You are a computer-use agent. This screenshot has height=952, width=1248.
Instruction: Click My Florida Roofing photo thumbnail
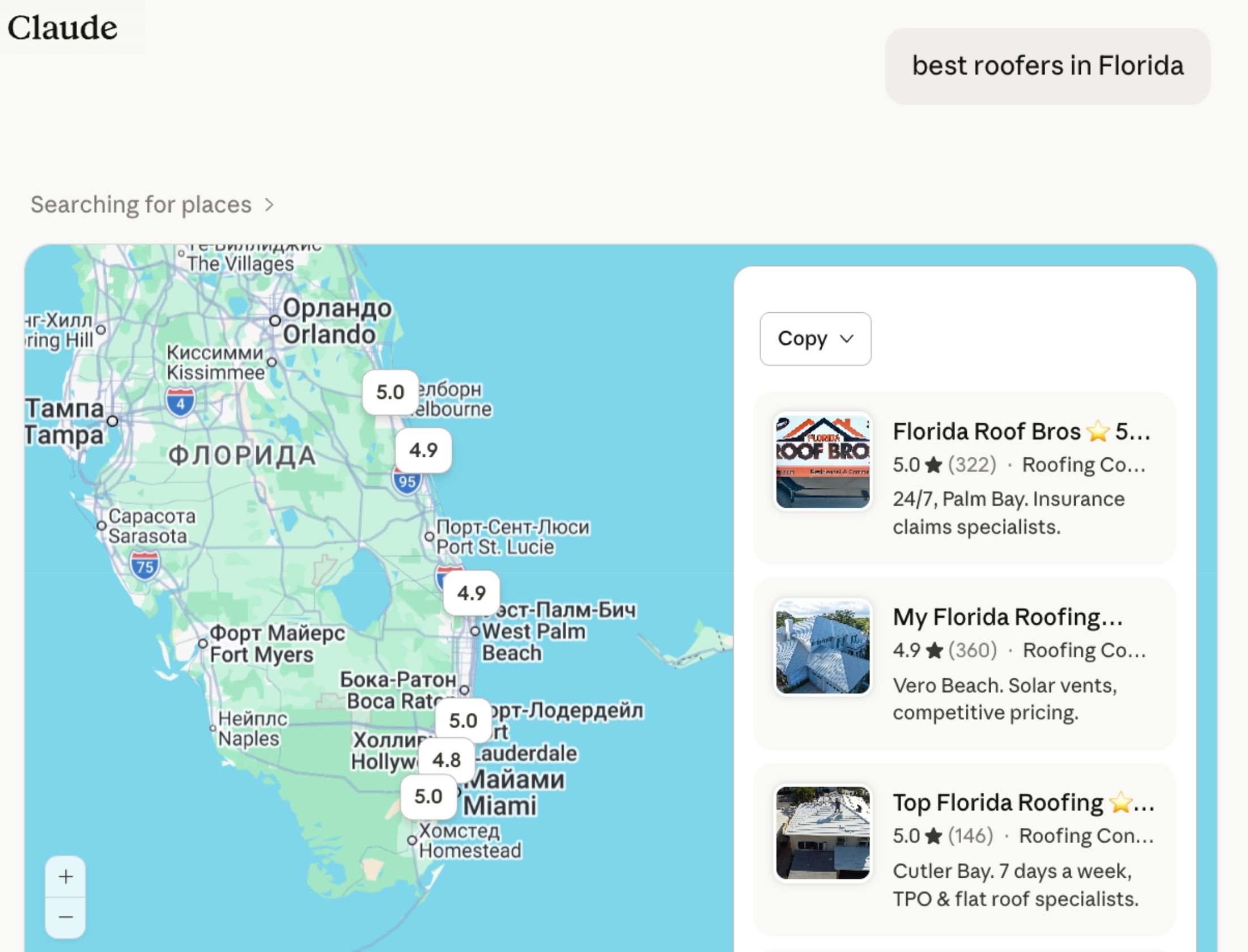[822, 647]
